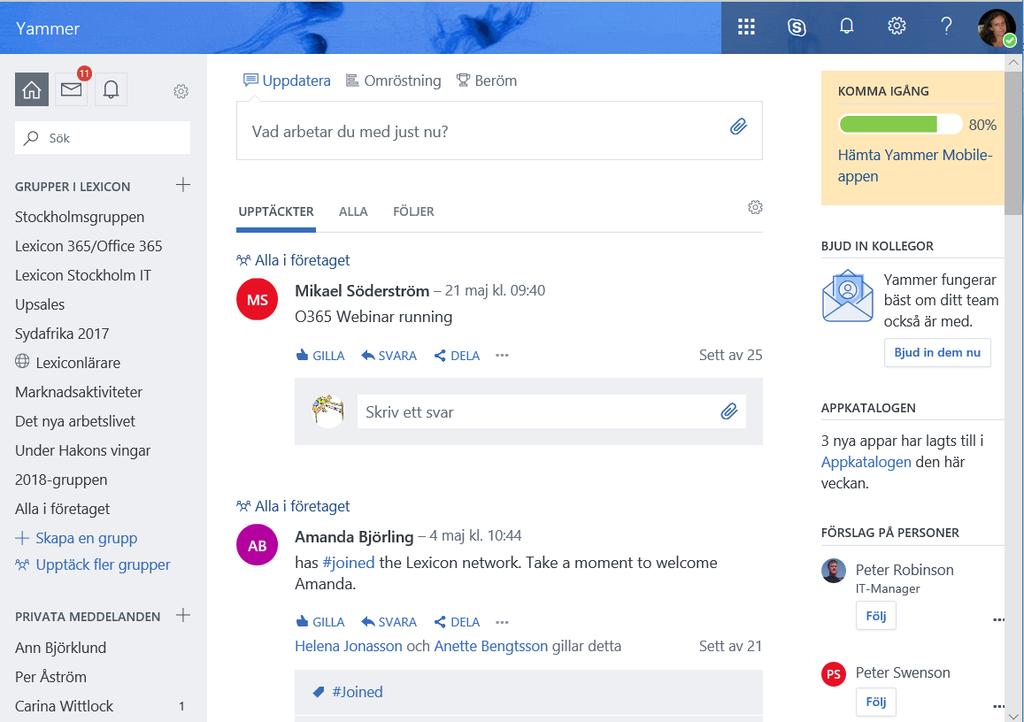Open private conversation with Carina Wittlock
Image resolution: width=1024 pixels, height=722 pixels.
(x=64, y=706)
